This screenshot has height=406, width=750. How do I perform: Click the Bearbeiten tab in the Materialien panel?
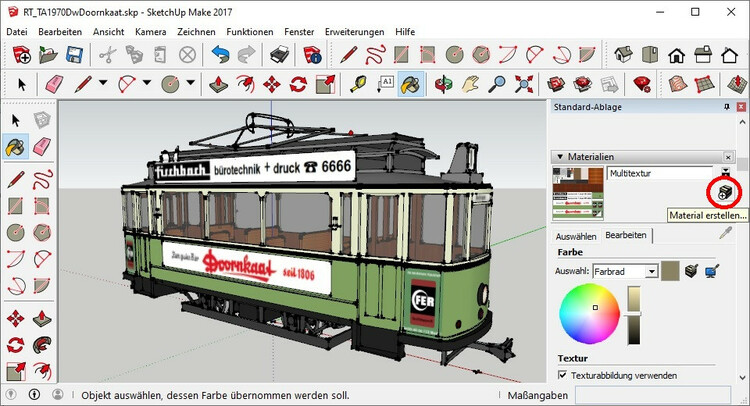(626, 235)
